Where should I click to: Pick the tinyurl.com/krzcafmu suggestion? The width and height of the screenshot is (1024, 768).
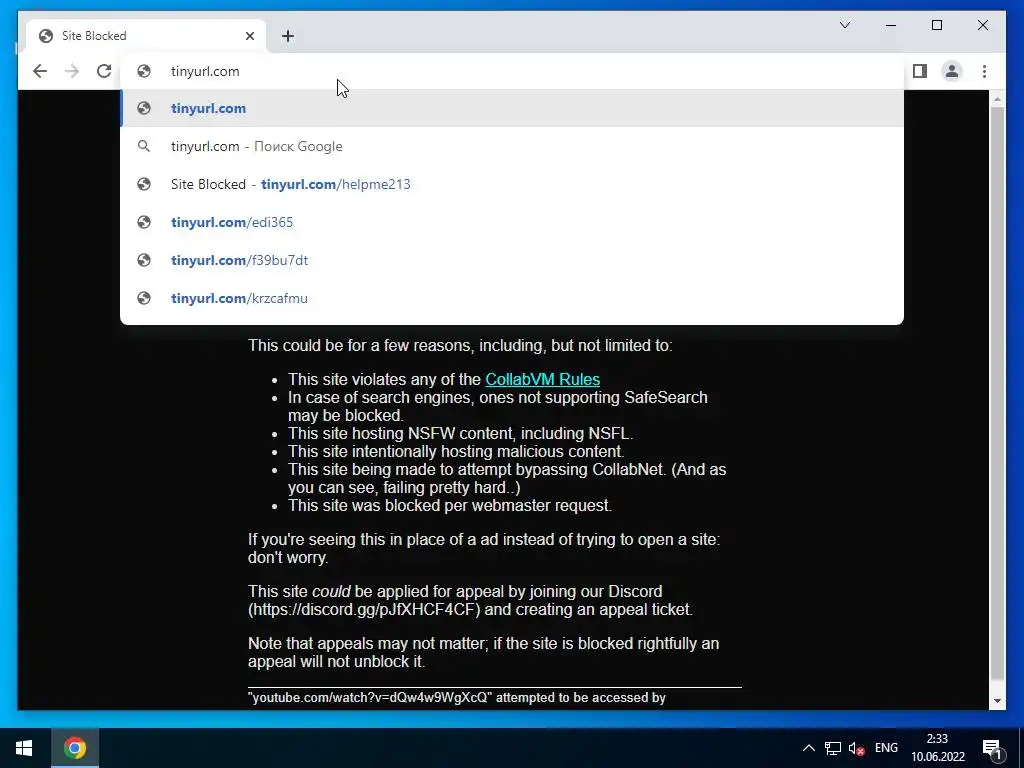click(x=512, y=298)
